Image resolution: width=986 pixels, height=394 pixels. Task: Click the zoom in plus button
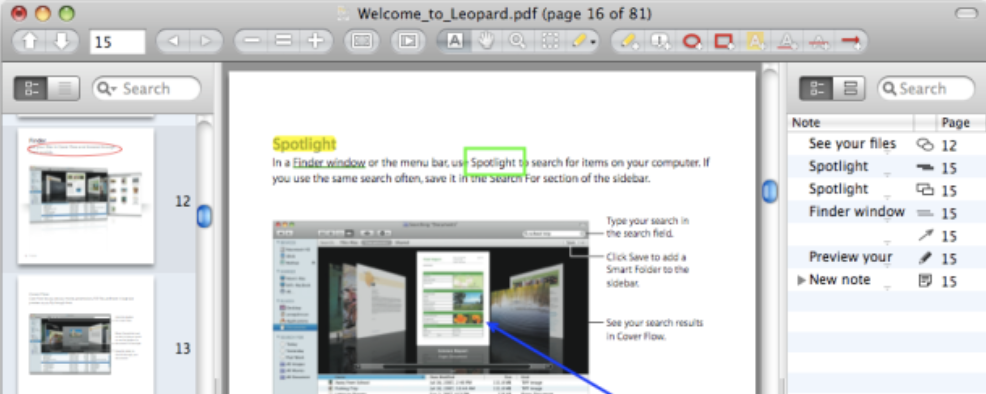[316, 41]
